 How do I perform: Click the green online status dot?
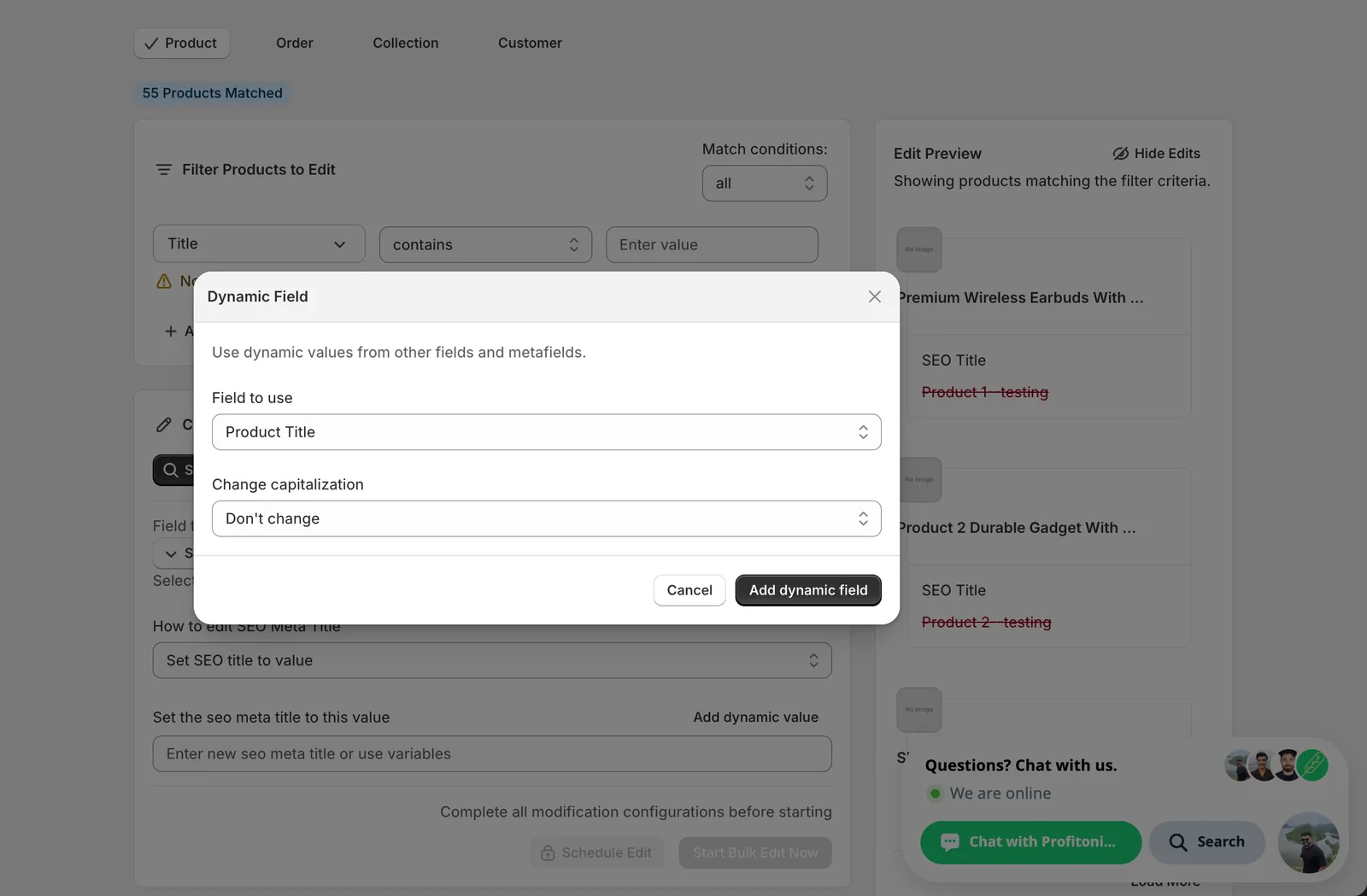pos(935,794)
